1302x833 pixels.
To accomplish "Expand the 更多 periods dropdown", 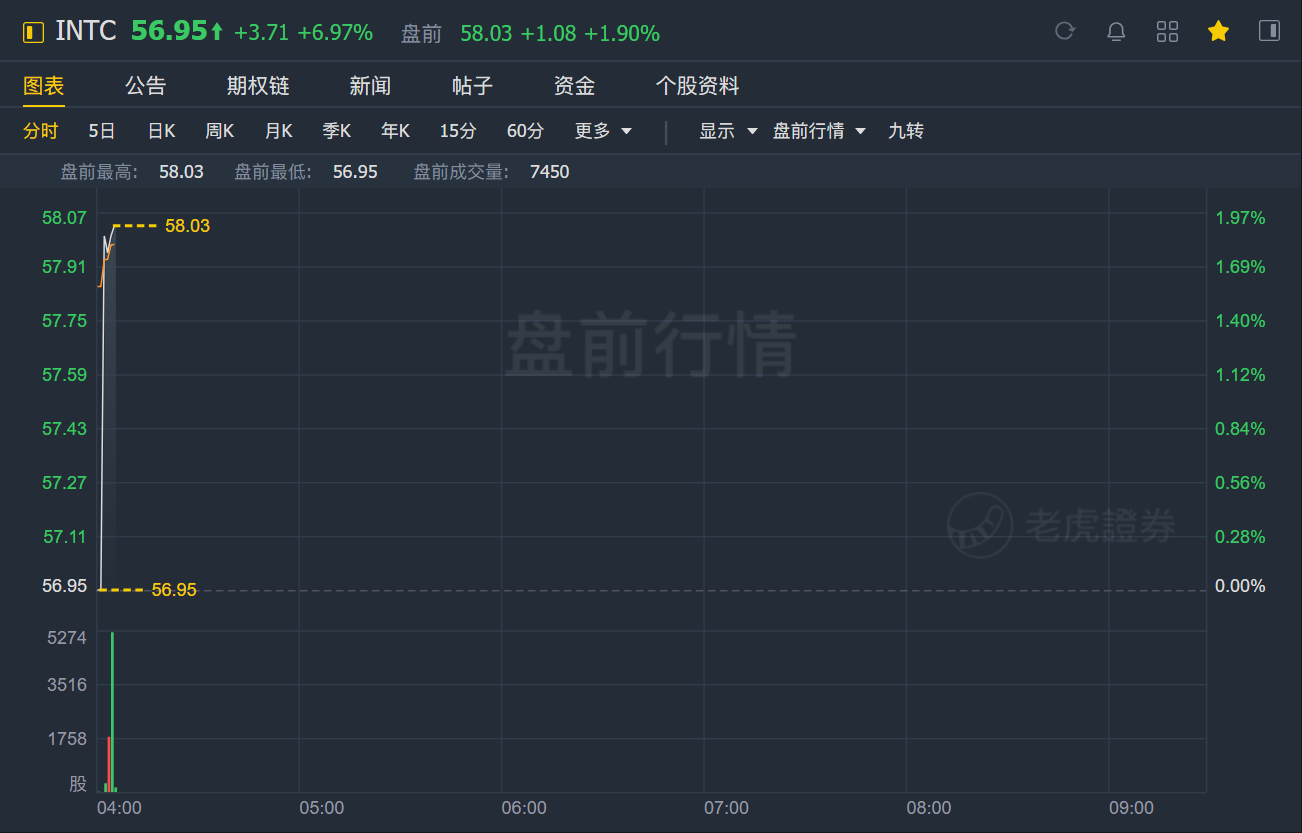I will point(603,131).
